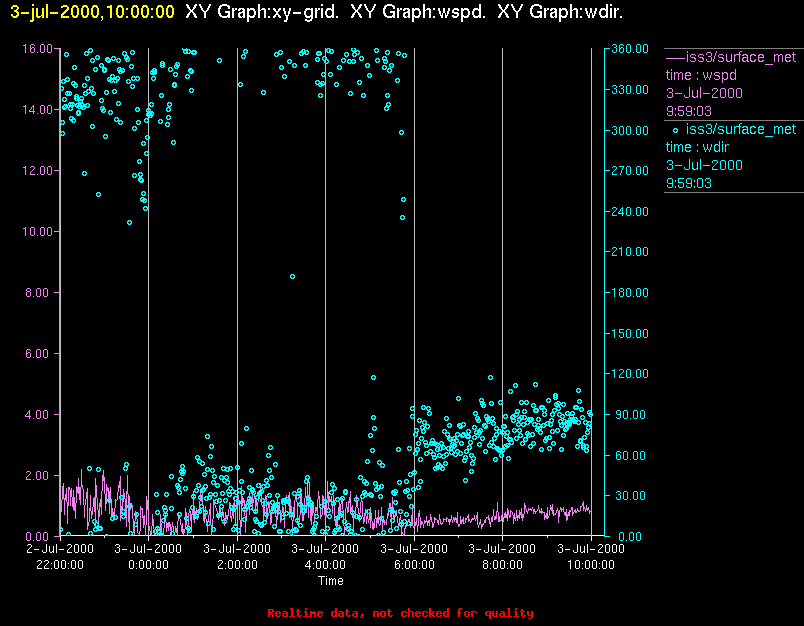The height and width of the screenshot is (626, 804).
Task: Click the 3-Jul-2000 8:00:00 time label
Action: click(502, 557)
